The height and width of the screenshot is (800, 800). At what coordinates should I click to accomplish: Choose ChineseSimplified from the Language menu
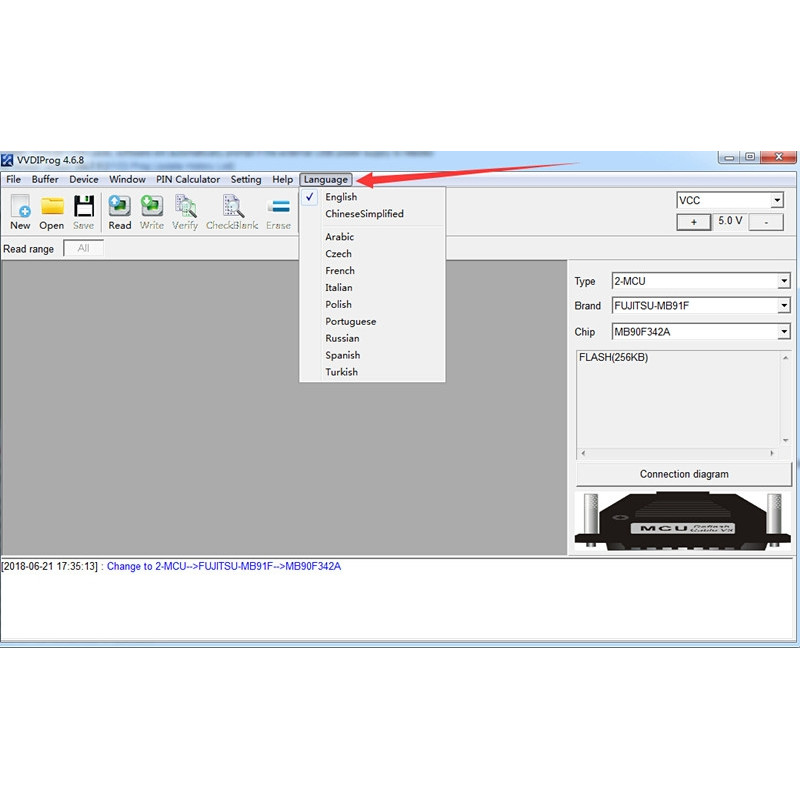click(x=364, y=214)
